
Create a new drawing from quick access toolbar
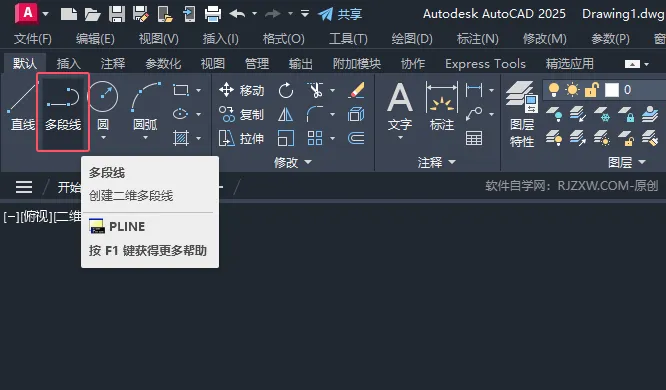(x=68, y=14)
